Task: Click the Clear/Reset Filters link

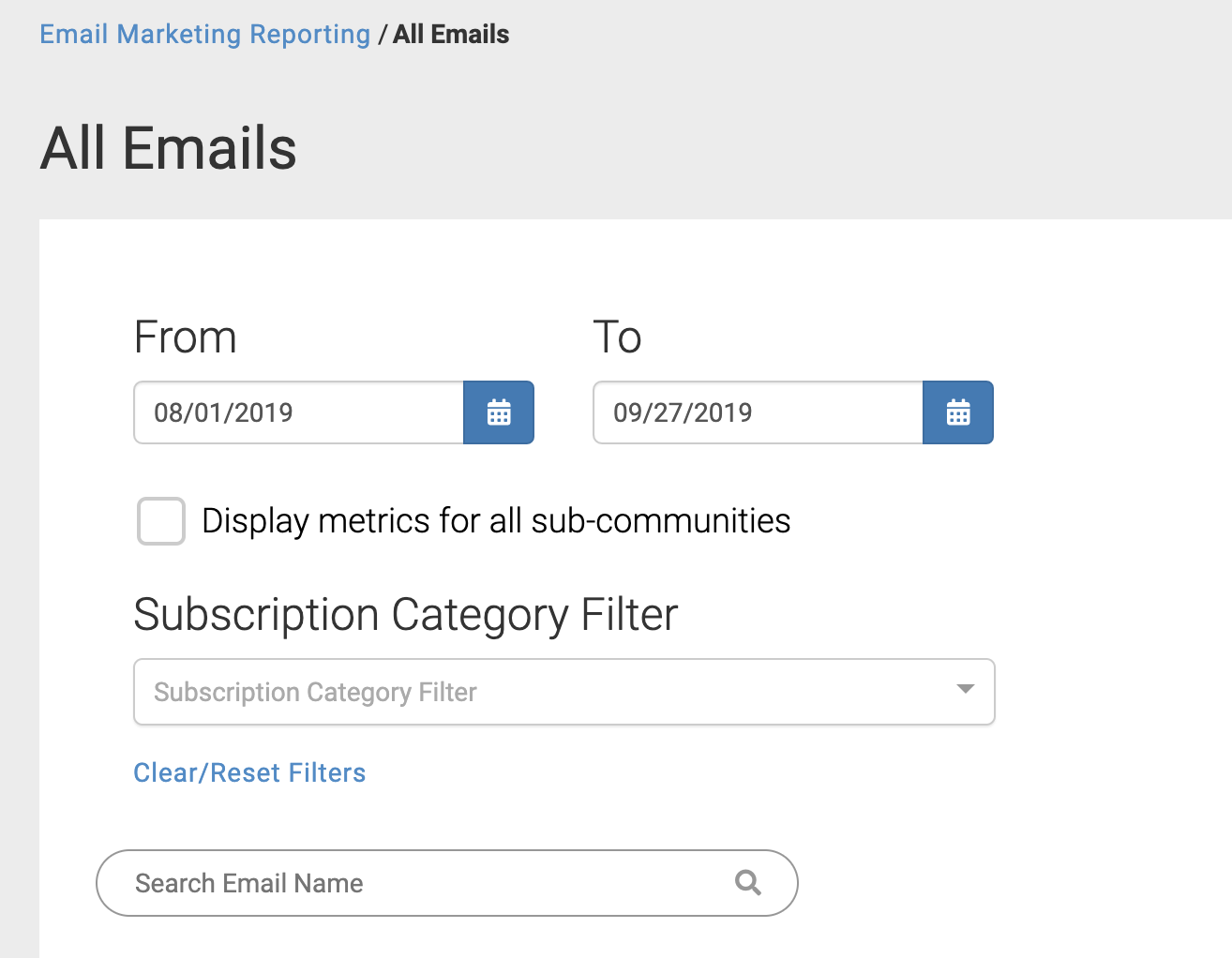Action: coord(249,772)
